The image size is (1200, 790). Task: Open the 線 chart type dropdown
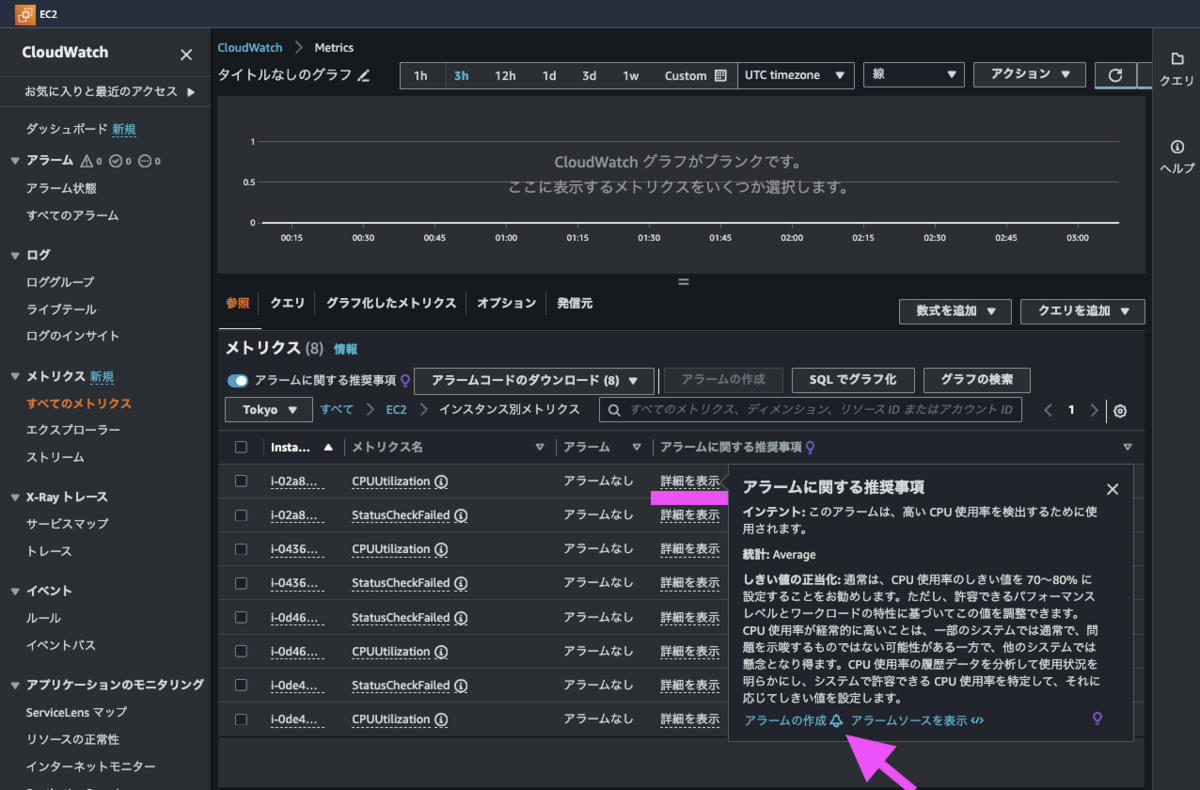coord(913,75)
